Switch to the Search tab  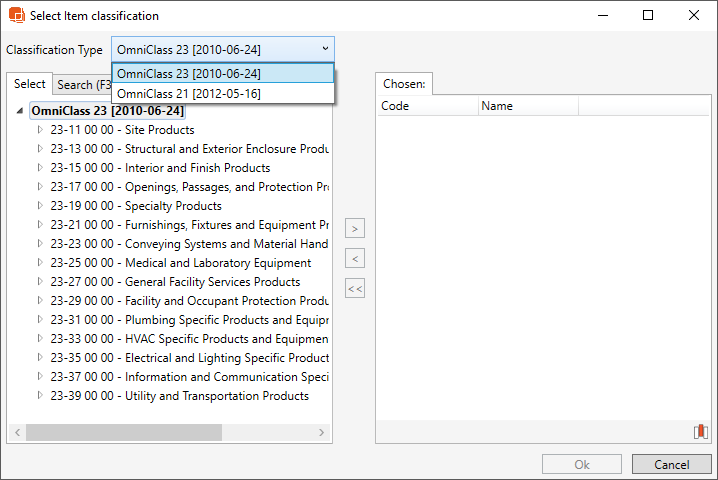[82, 85]
